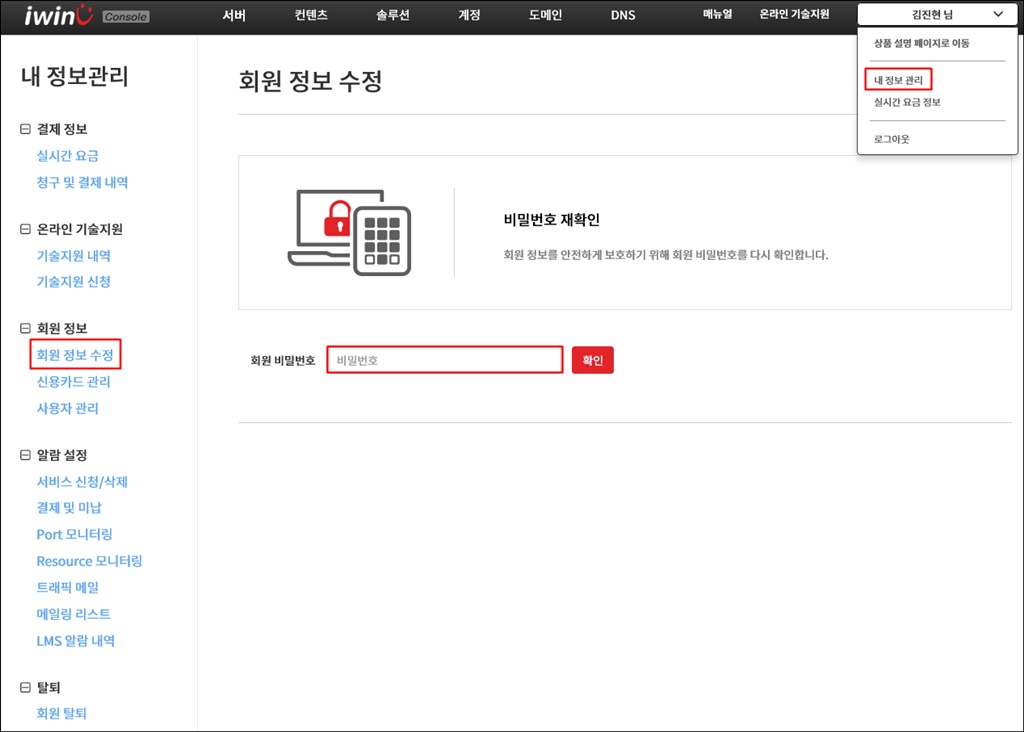Open the 매뉴얼 top link
This screenshot has height=732, width=1024.
pos(717,14)
